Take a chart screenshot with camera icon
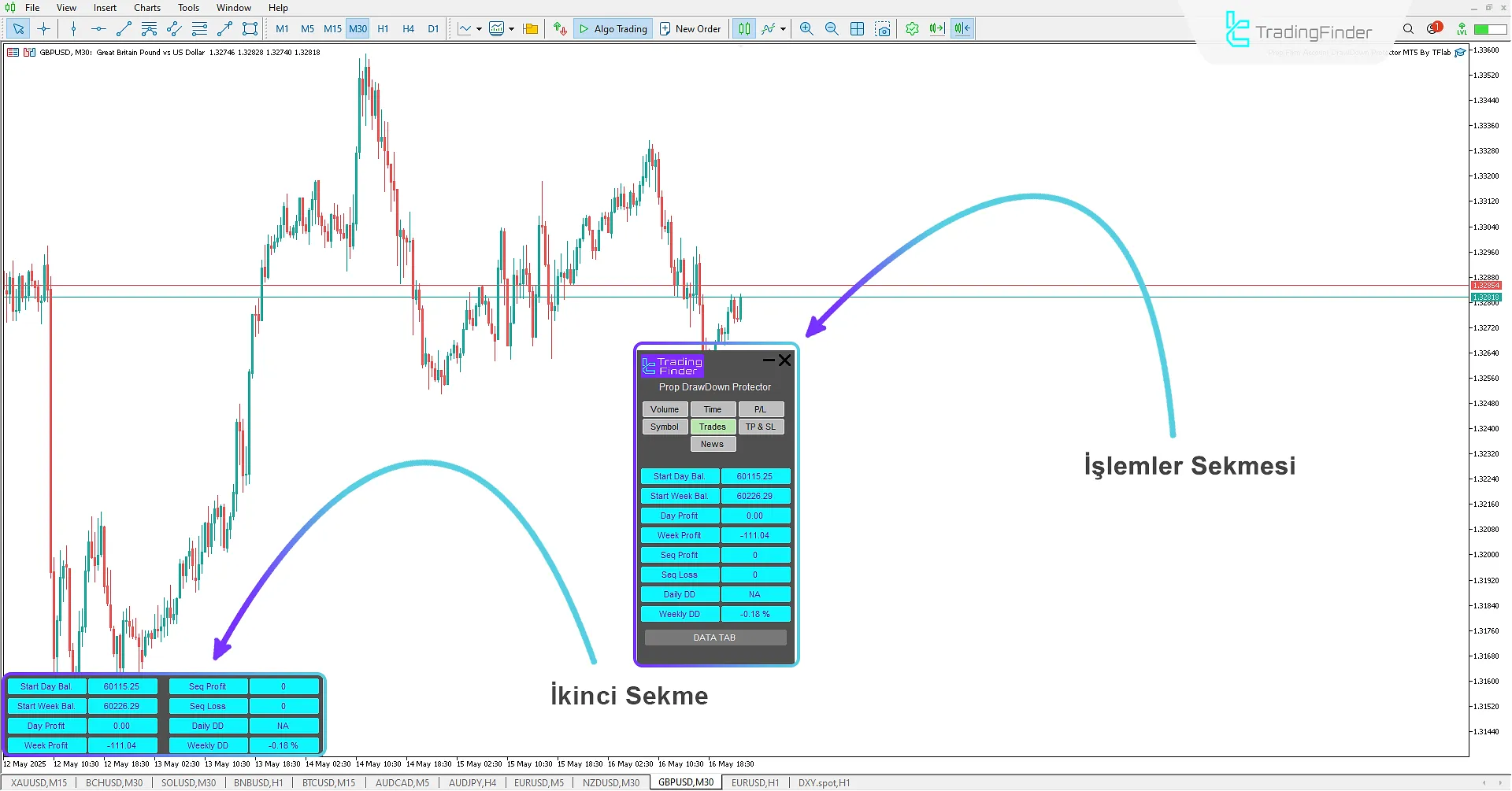 click(883, 29)
